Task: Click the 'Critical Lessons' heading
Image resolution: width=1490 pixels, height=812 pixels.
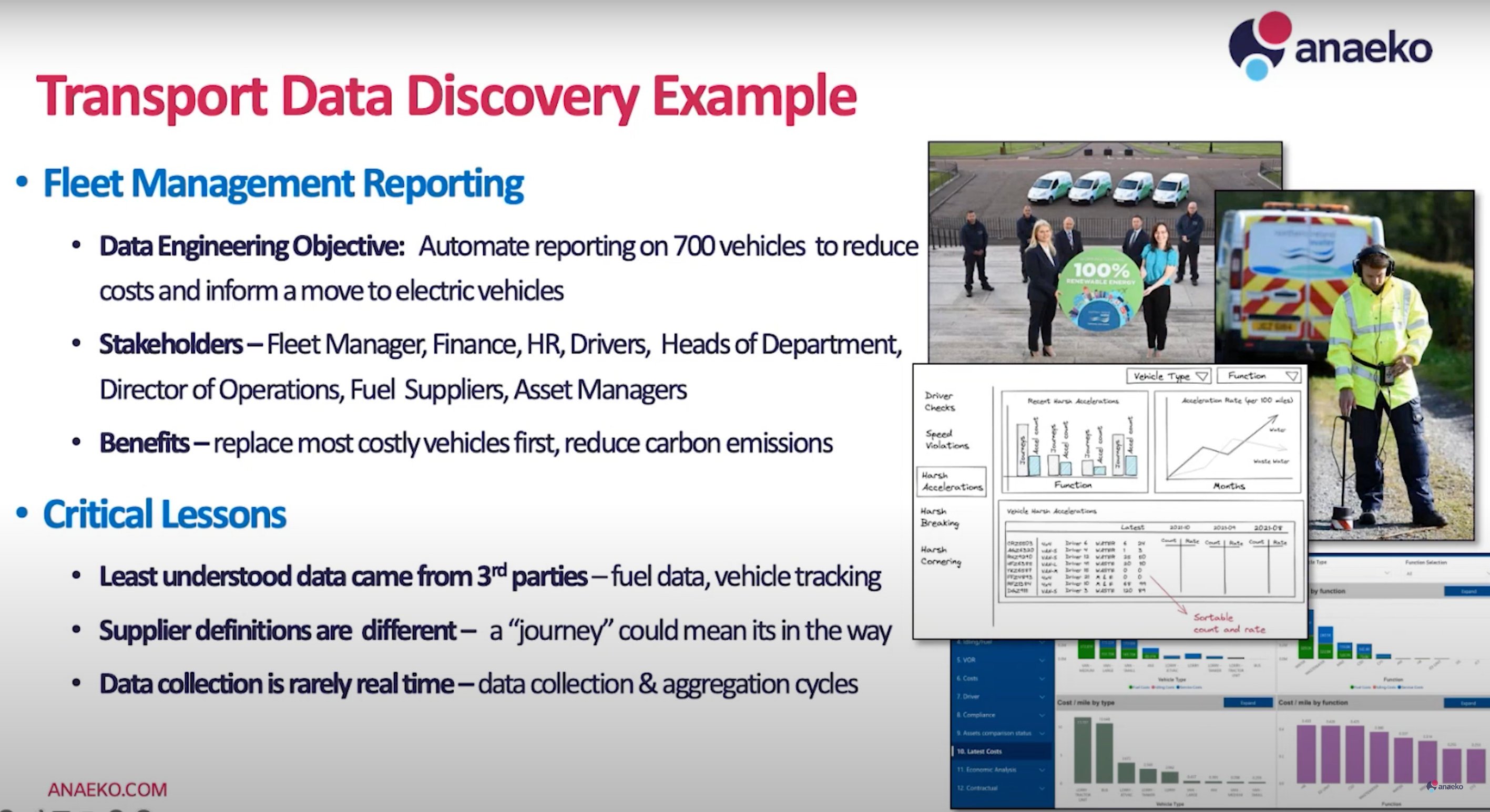Action: 164,514
